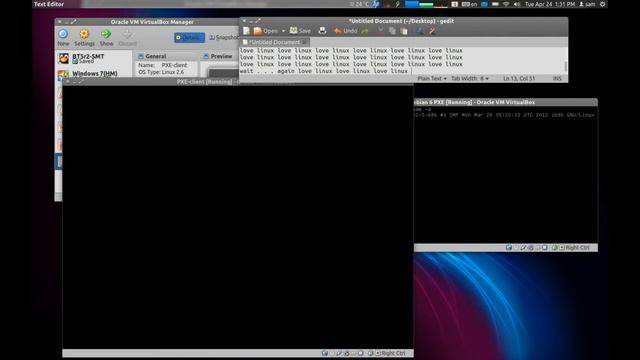Click the Copy icon in gedit toolbar
Screen dimensions: 640x360
tap(392, 31)
